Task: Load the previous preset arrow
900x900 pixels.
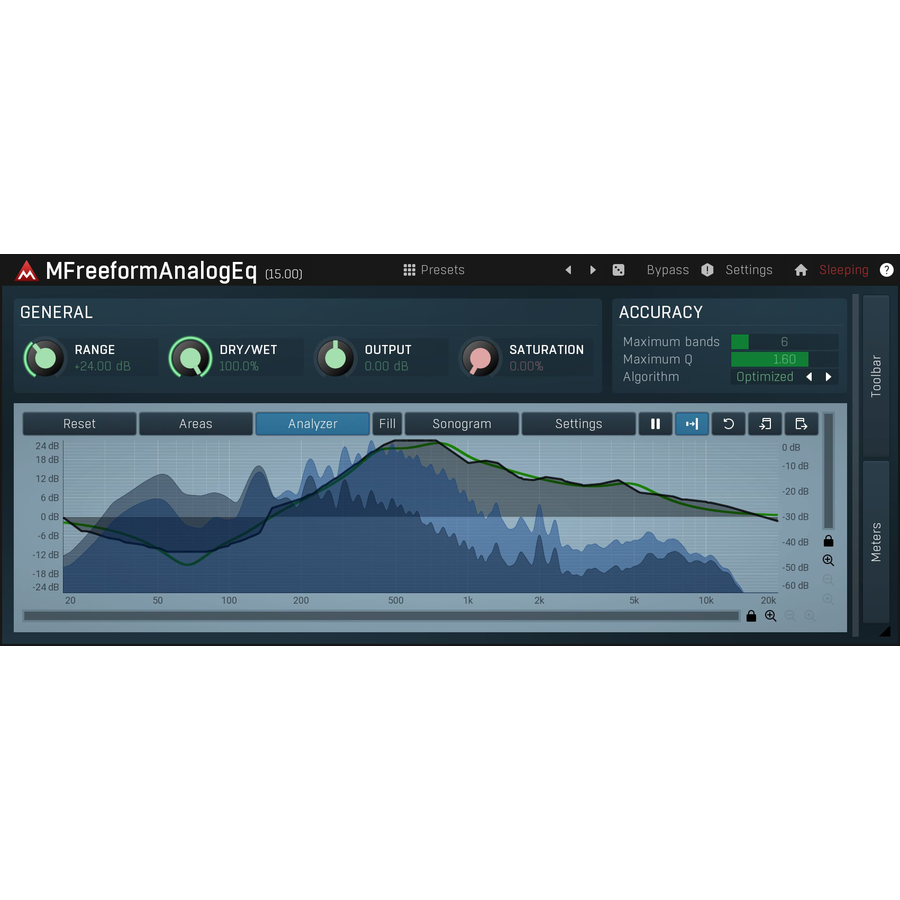Action: (568, 270)
